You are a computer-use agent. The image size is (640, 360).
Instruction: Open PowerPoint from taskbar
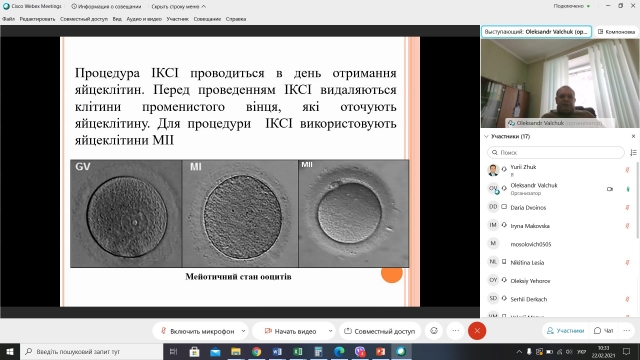[380, 351]
